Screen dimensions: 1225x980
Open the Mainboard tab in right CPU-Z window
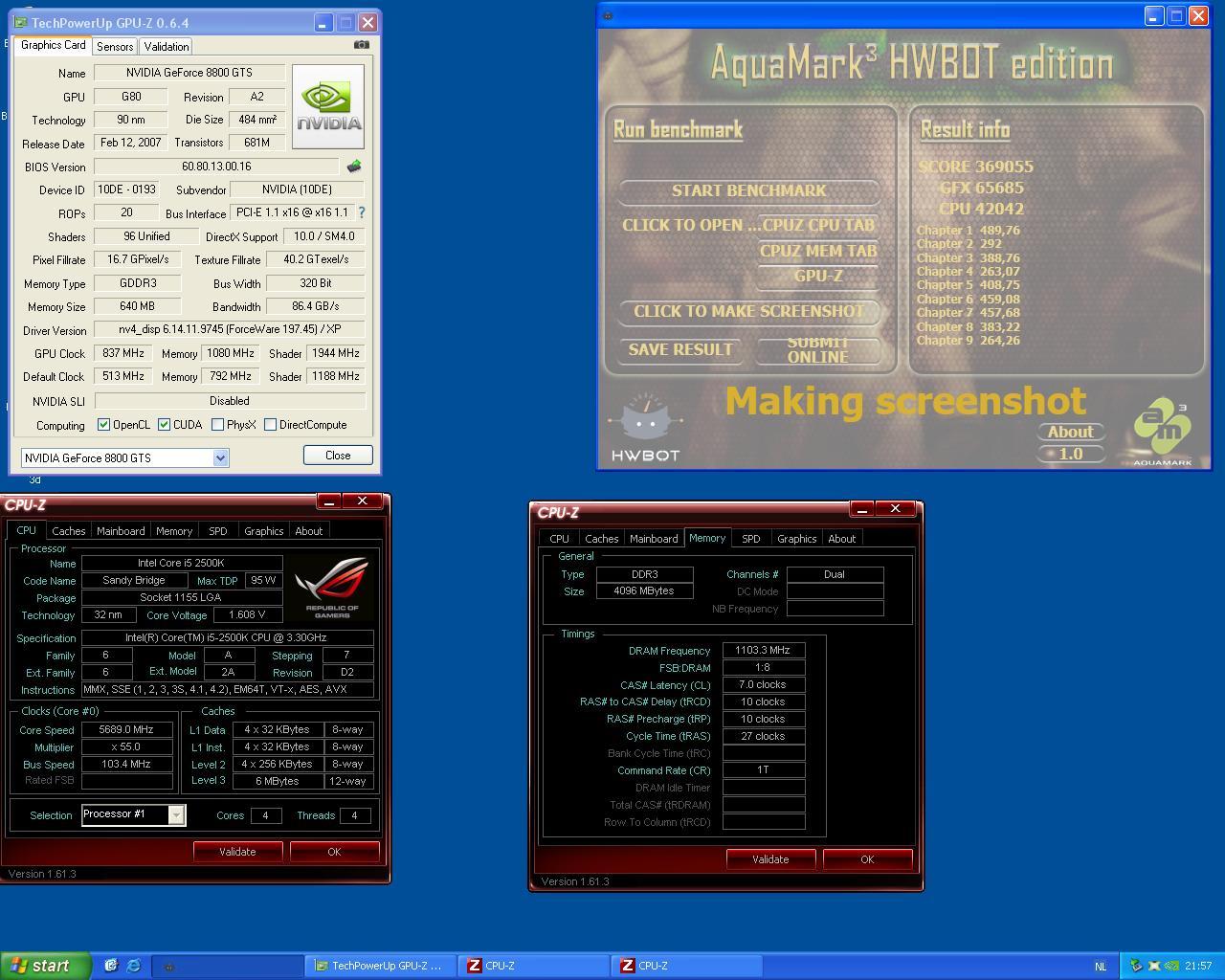(x=654, y=539)
